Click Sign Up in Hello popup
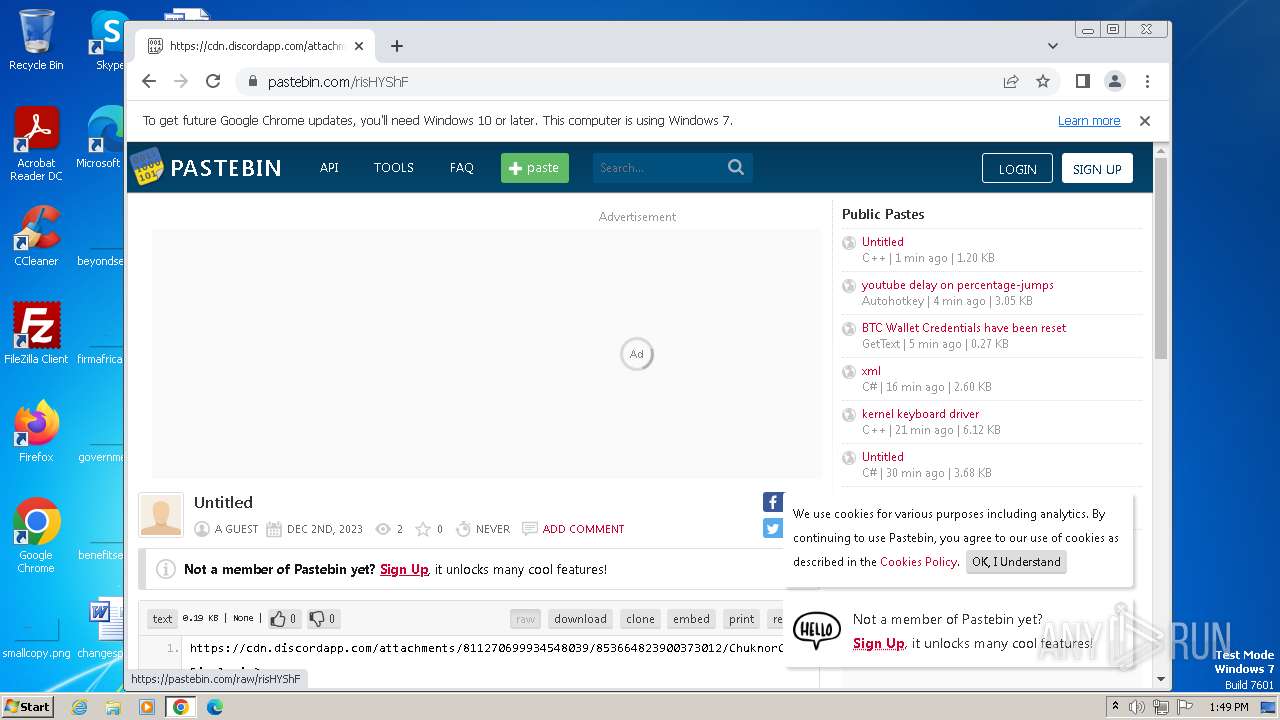1280x720 pixels. coord(879,644)
